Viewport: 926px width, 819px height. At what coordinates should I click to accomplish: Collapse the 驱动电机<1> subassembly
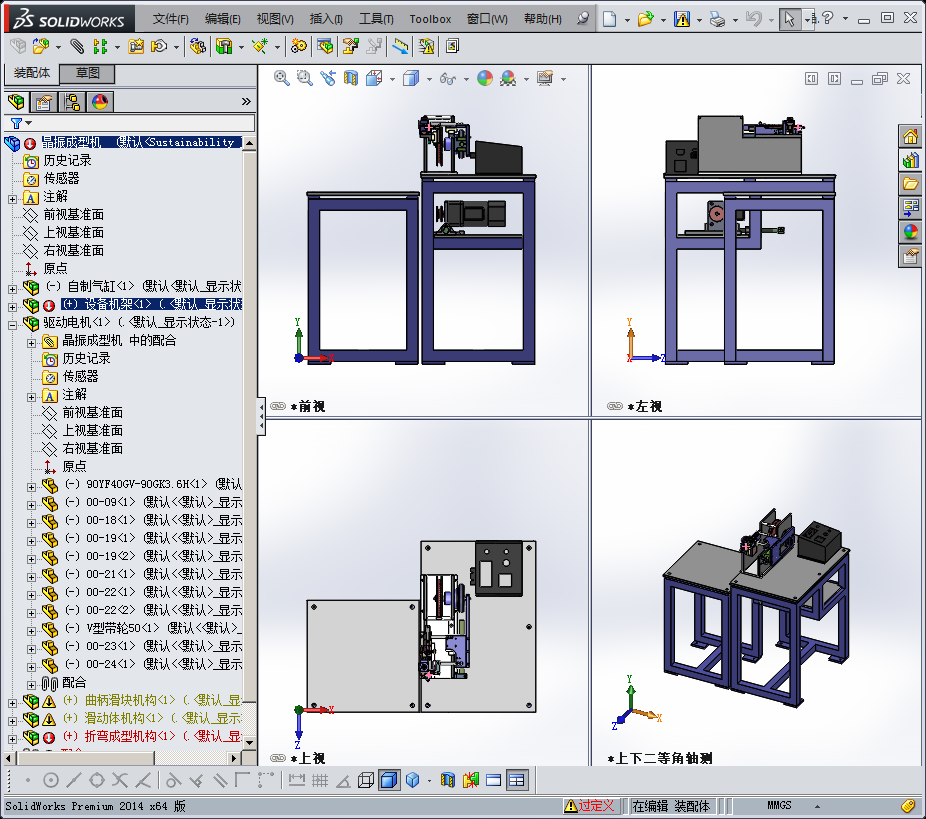click(x=12, y=325)
